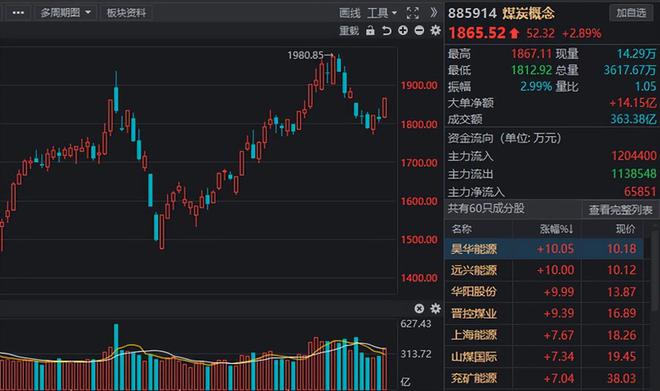Click the 主力净流入 value 65851

pos(640,192)
